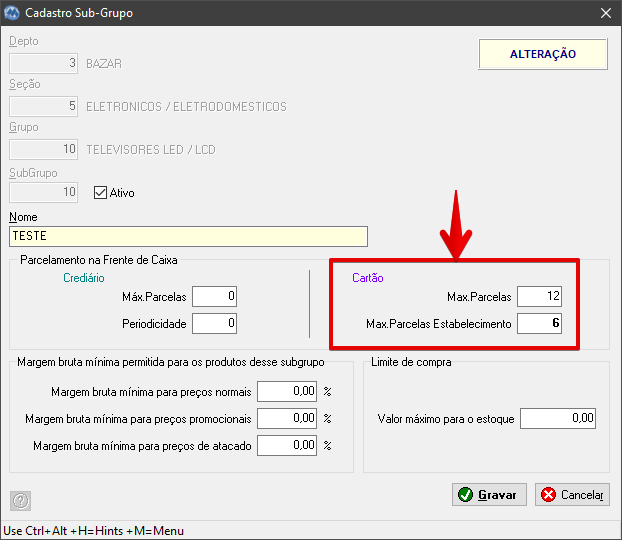Click the Grupo code field
Viewport: 622px width, 540px height.
[44, 150]
